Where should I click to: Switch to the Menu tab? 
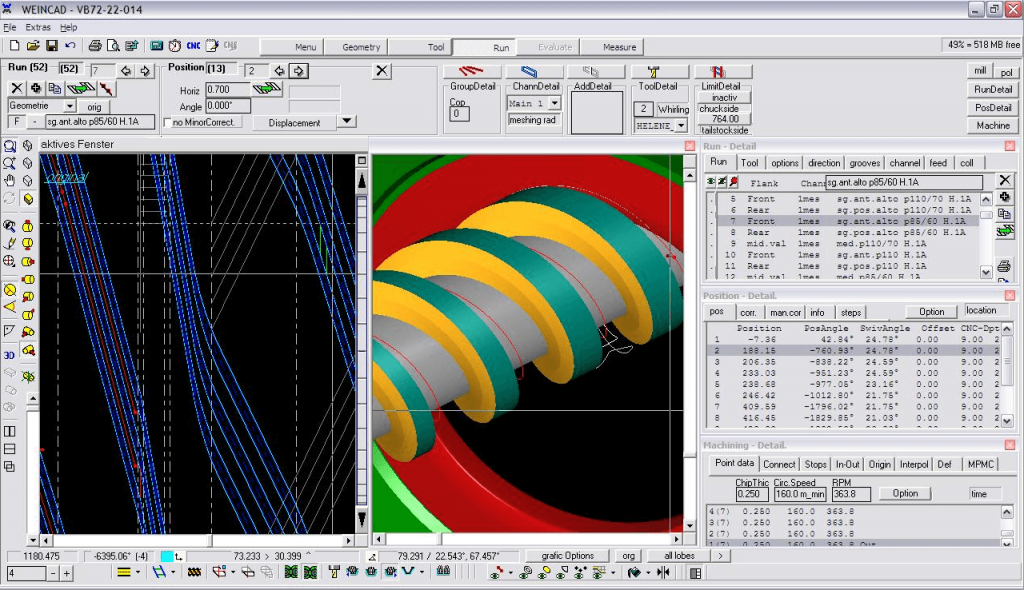[x=305, y=47]
